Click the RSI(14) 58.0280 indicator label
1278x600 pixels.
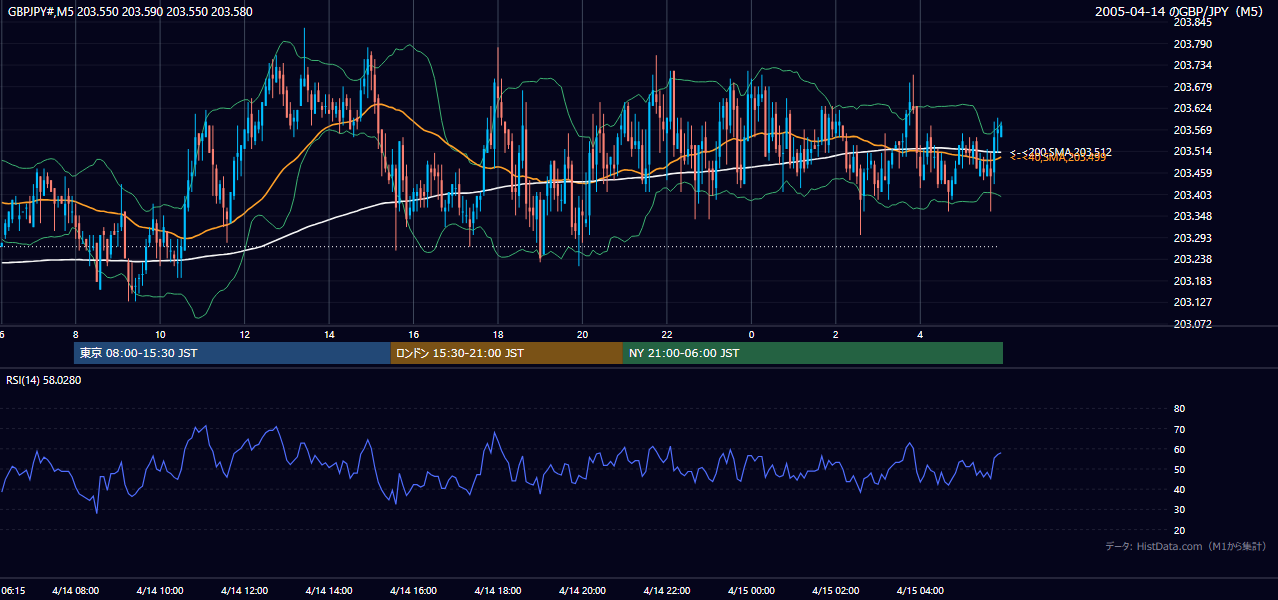[44, 380]
